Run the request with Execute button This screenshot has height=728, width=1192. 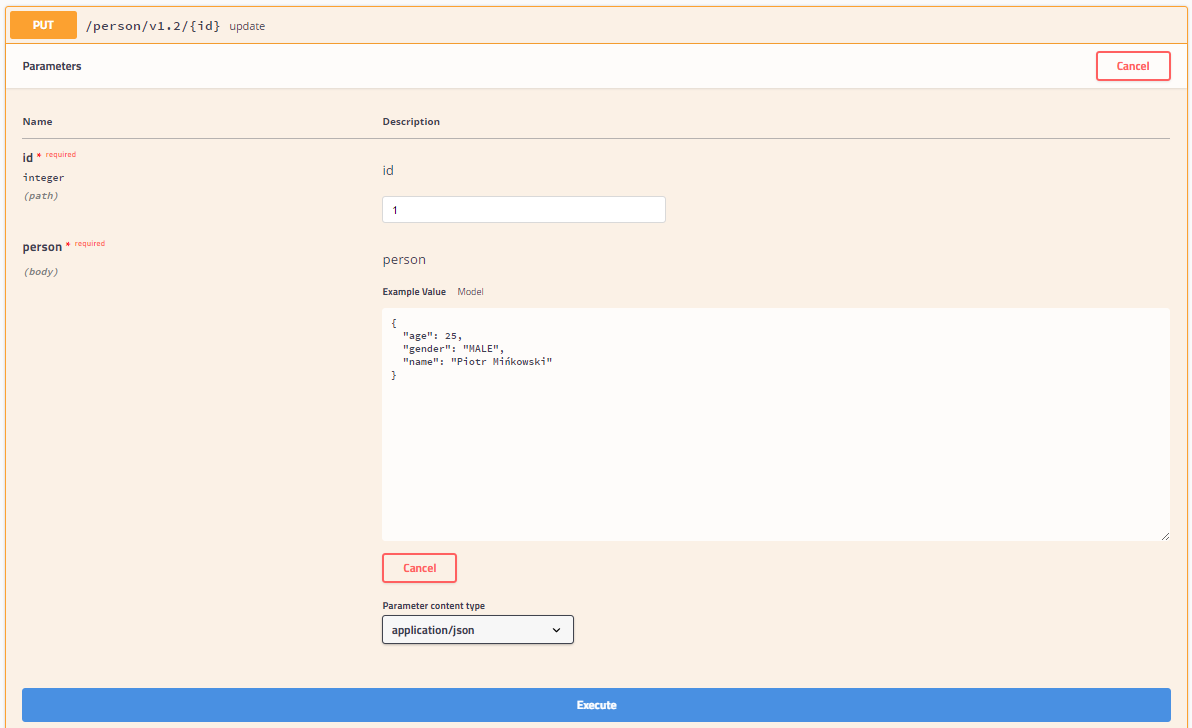click(596, 705)
